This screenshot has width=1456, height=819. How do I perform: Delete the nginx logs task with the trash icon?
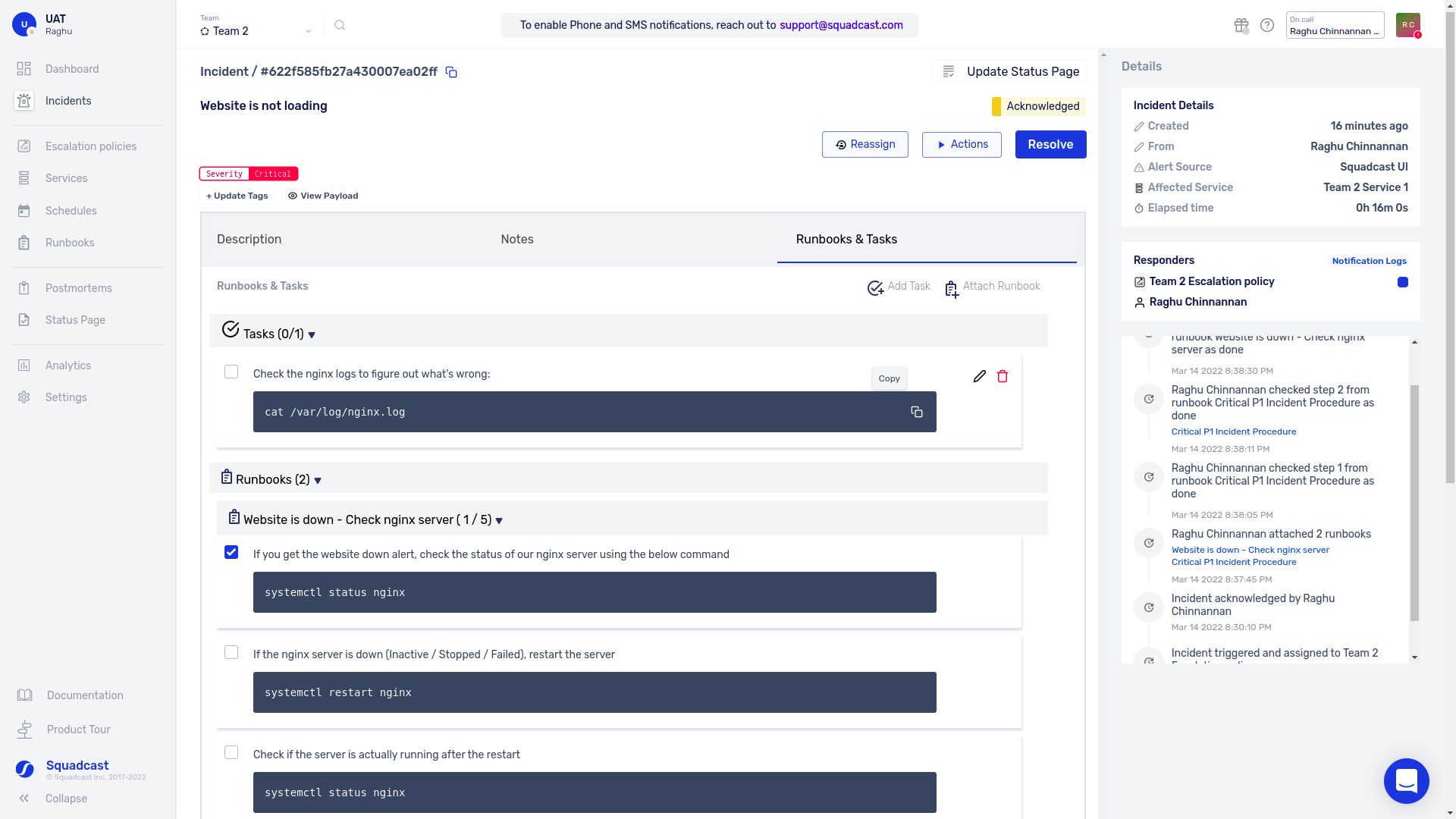(1002, 375)
